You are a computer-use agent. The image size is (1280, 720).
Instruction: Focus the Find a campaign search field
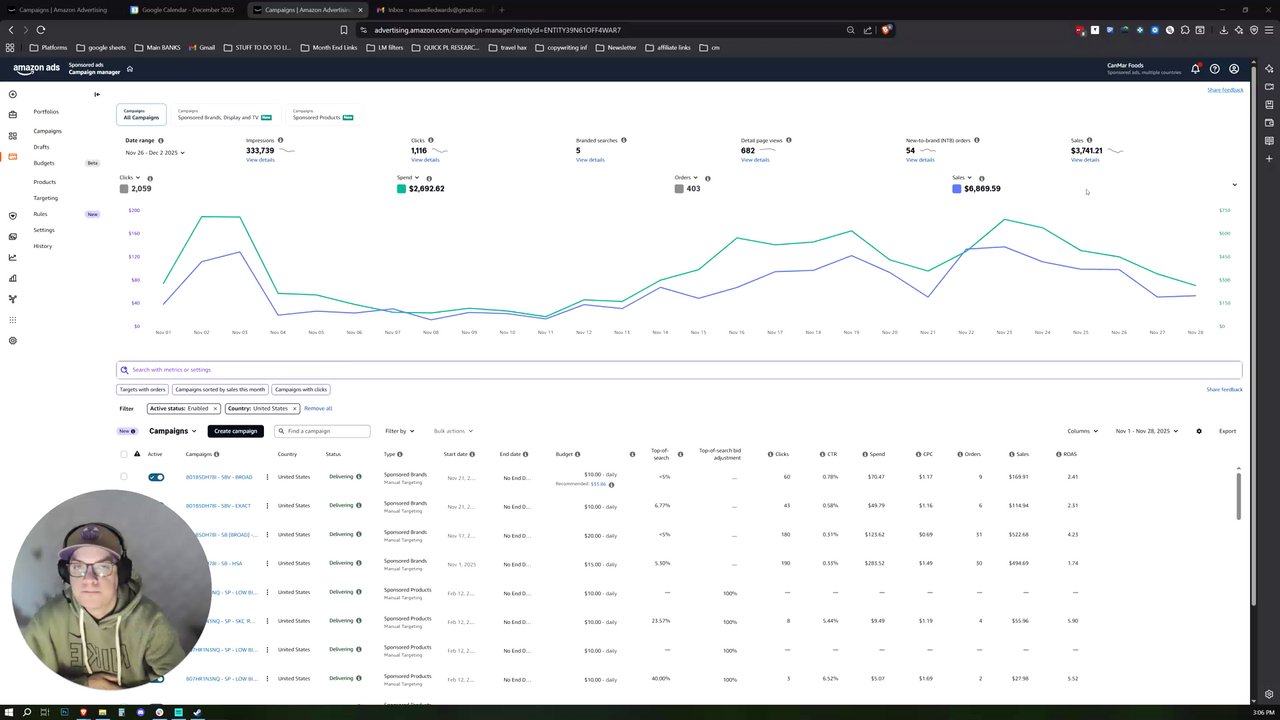pos(322,431)
